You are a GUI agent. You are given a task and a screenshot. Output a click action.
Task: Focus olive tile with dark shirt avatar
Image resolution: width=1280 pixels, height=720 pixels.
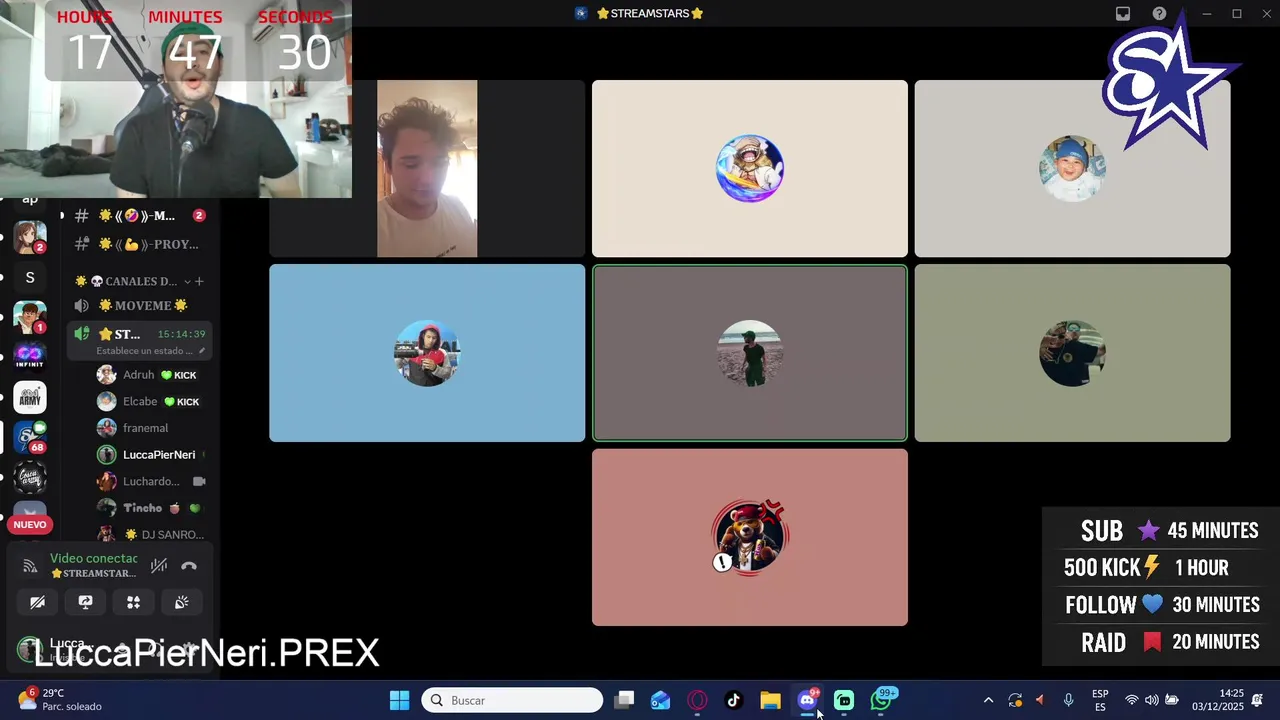pyautogui.click(x=1072, y=353)
